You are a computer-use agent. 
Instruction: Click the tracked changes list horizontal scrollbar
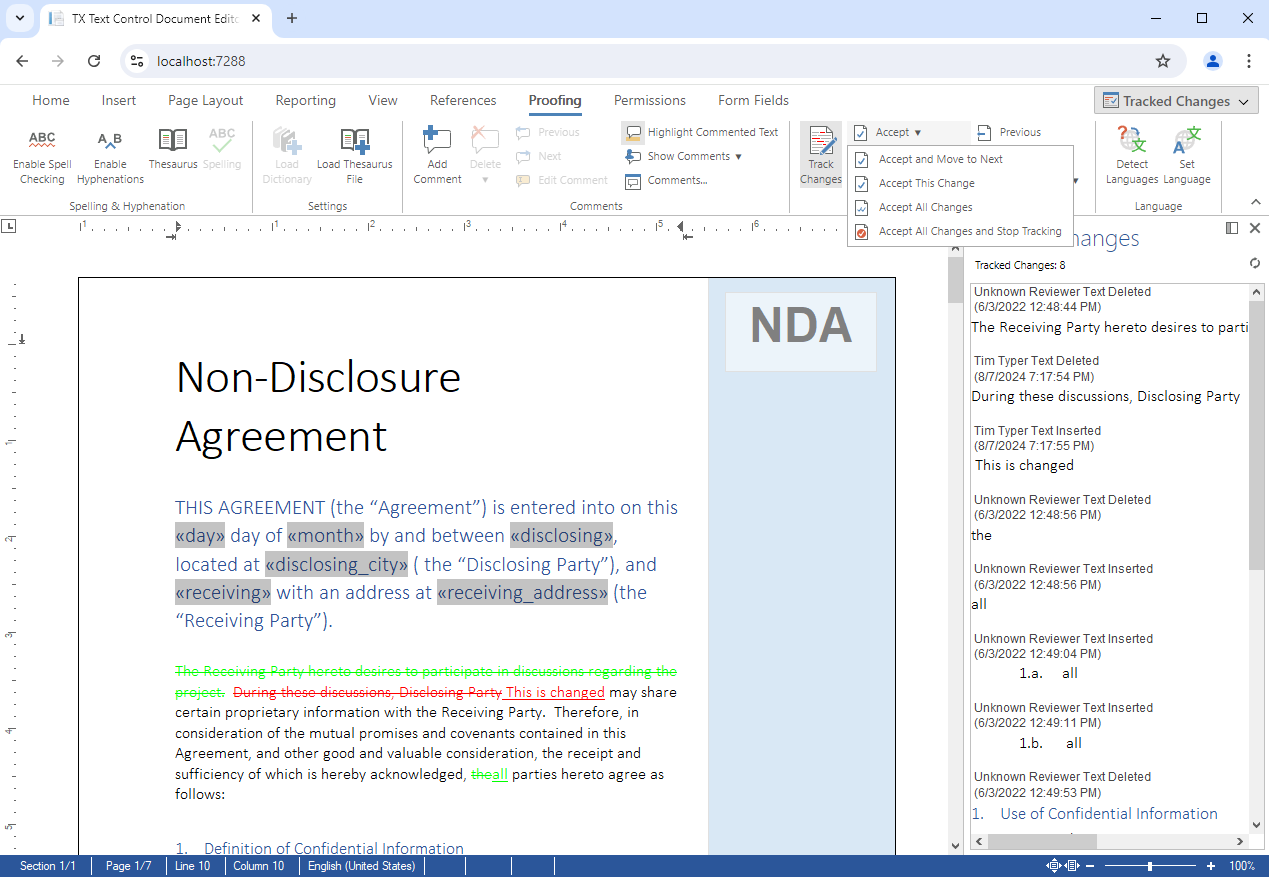click(1042, 841)
